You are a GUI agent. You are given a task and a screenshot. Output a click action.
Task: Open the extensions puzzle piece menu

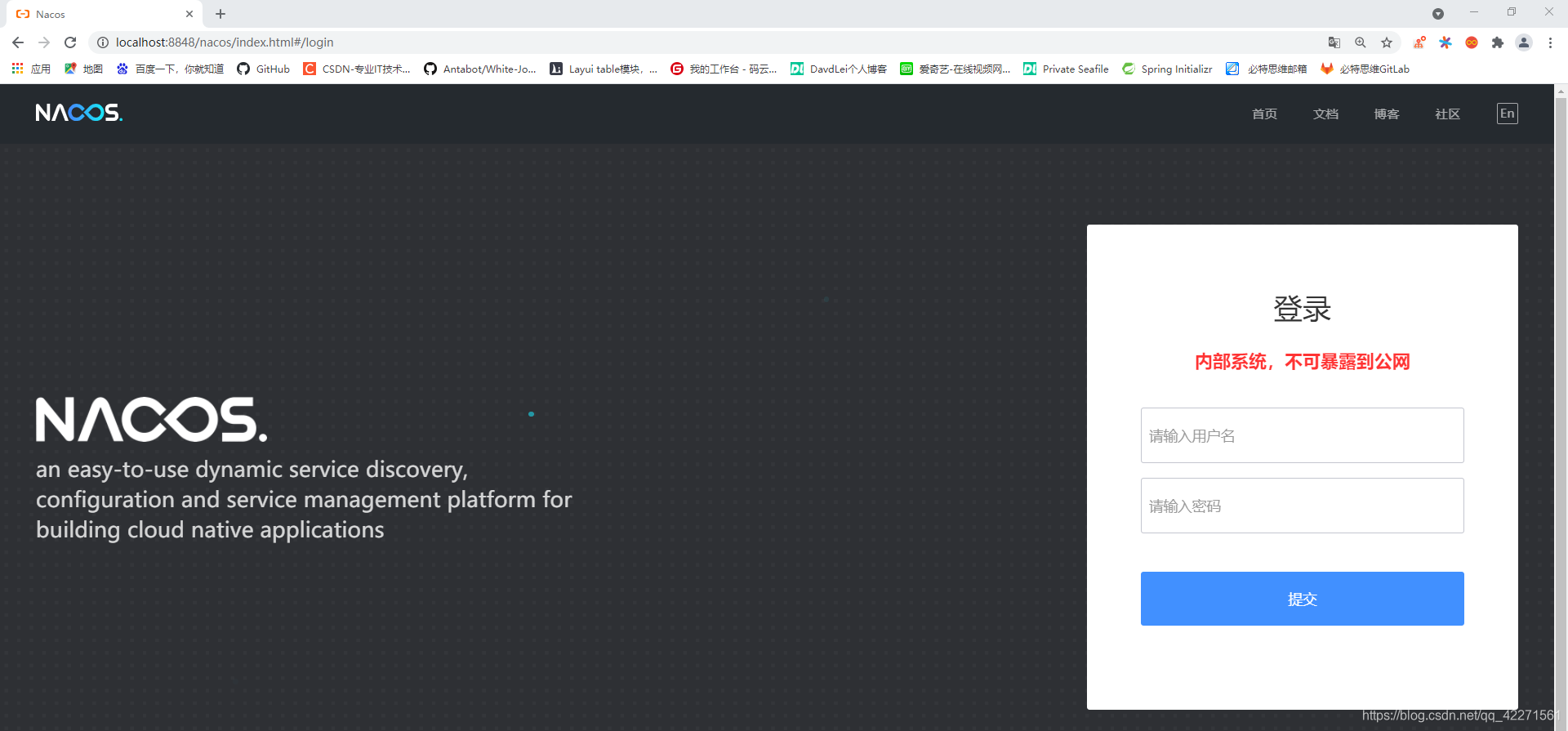tap(1498, 42)
